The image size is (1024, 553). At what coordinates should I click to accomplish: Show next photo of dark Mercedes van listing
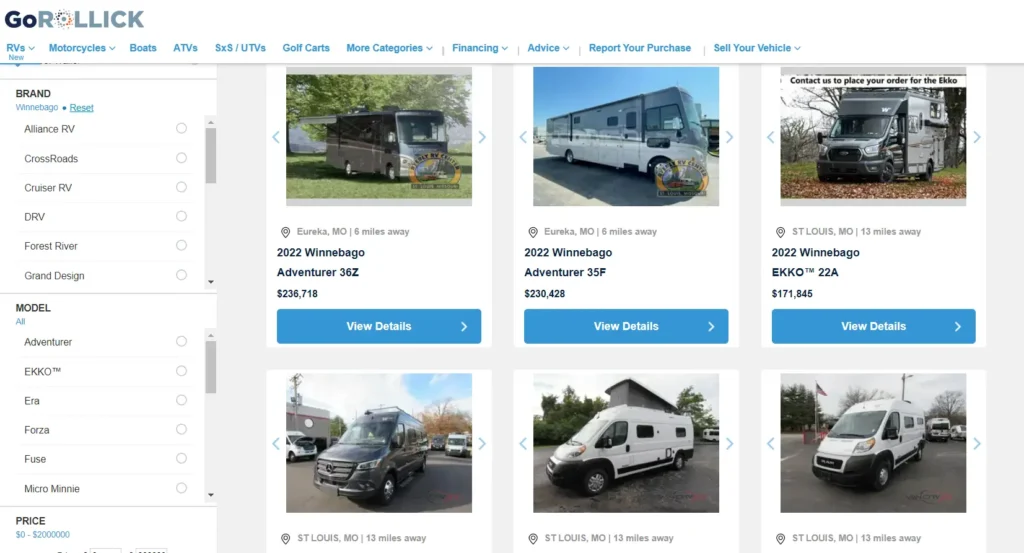point(482,443)
